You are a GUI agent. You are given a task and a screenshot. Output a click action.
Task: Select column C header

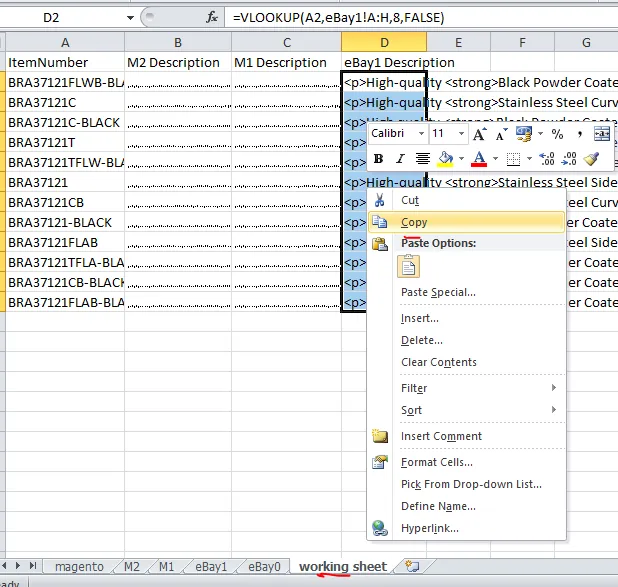287,43
